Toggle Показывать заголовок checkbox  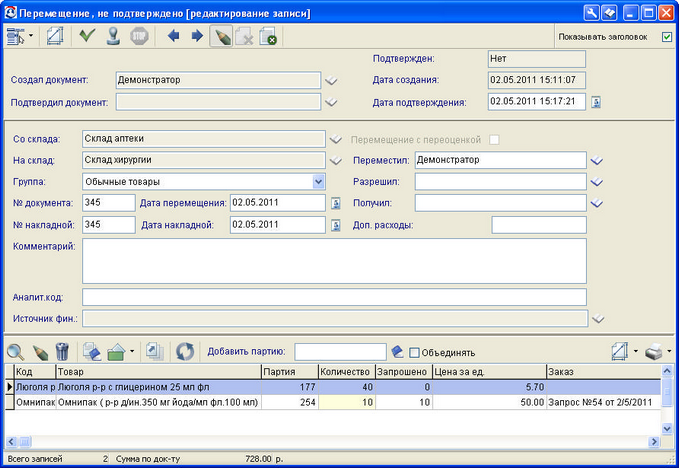coord(667,37)
